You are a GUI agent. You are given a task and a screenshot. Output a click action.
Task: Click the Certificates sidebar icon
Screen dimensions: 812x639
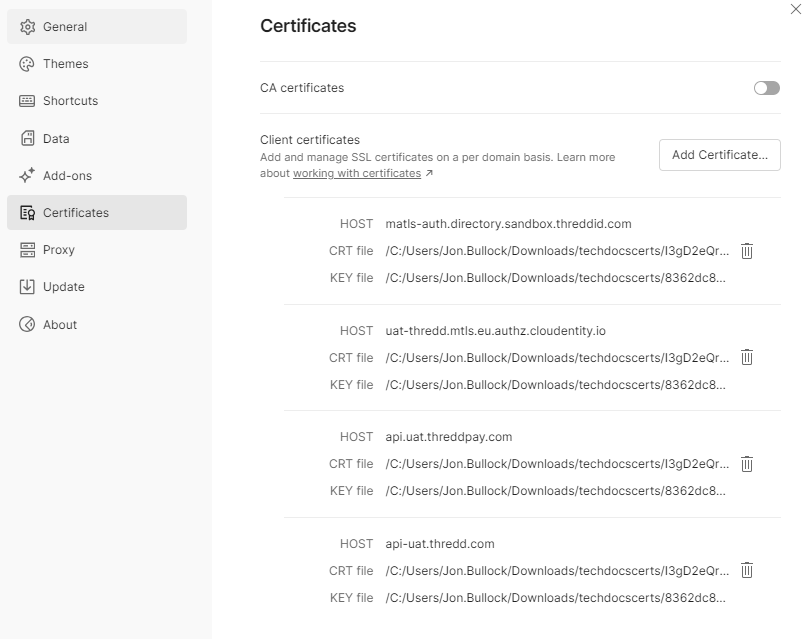(x=27, y=213)
